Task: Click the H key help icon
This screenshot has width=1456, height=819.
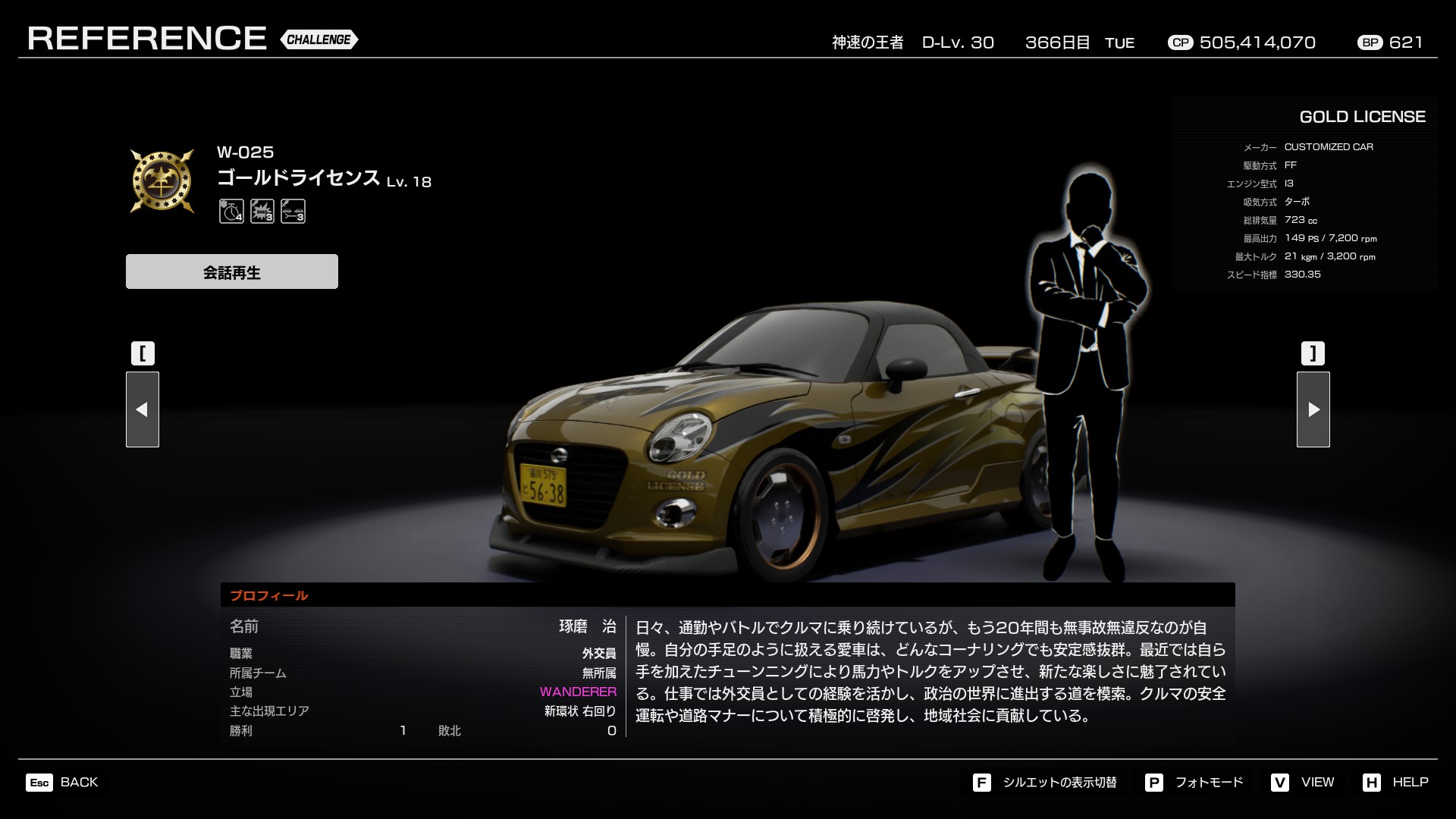Action: click(1371, 783)
